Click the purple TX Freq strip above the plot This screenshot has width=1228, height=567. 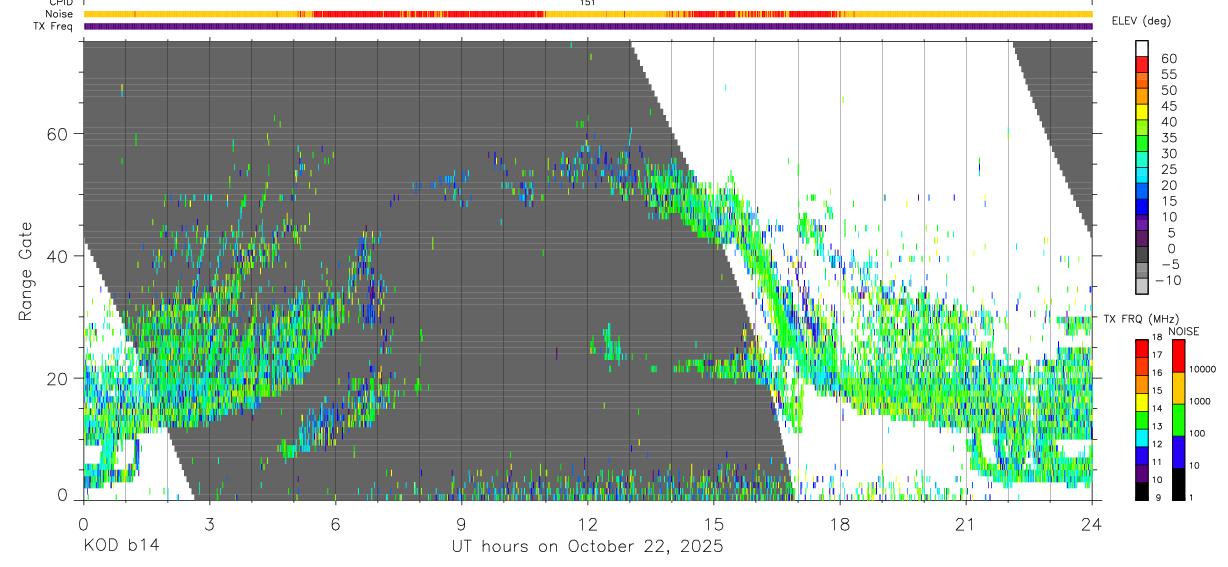point(588,26)
